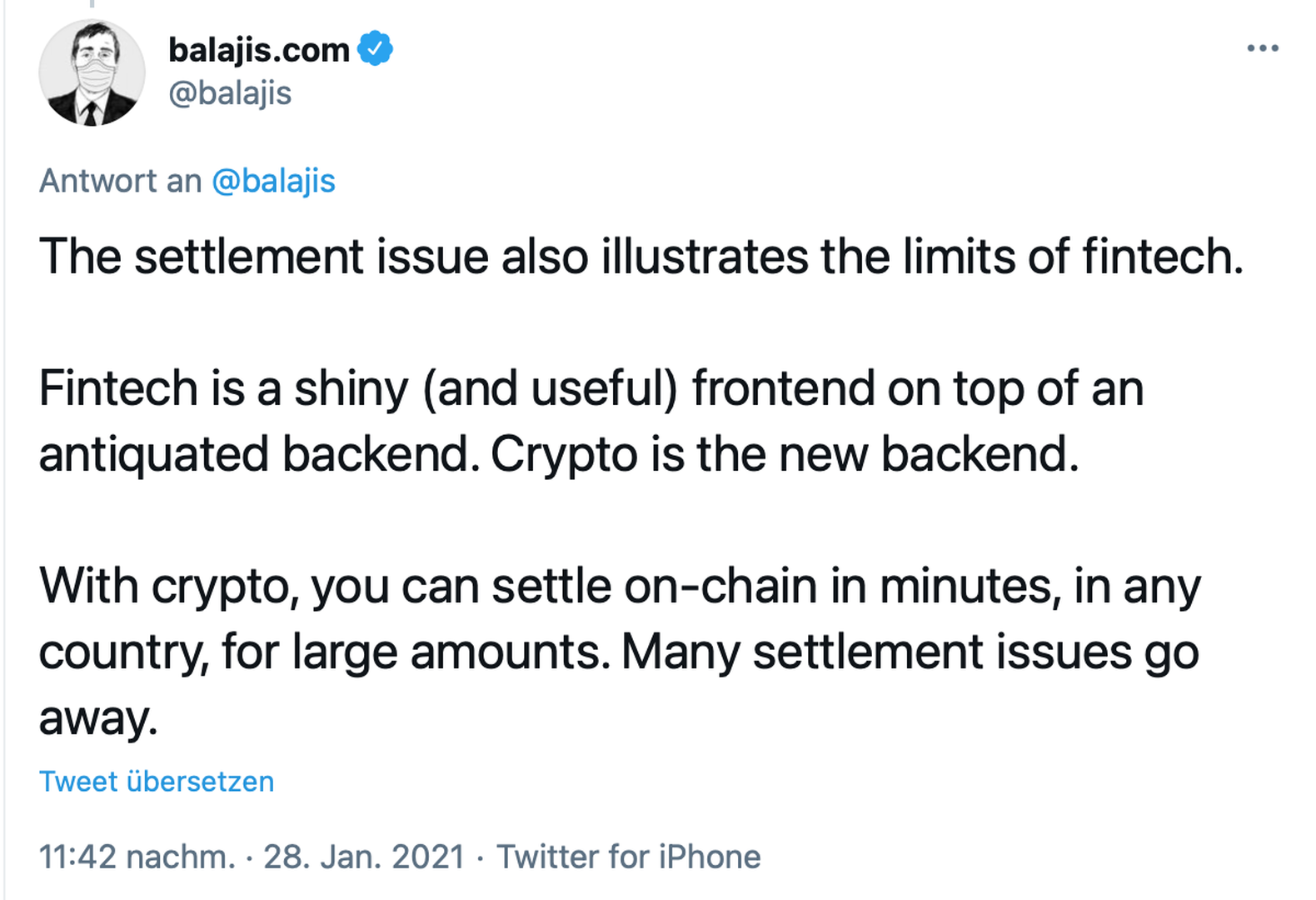Click the sentence "Crypto is the new backend."

(x=785, y=455)
